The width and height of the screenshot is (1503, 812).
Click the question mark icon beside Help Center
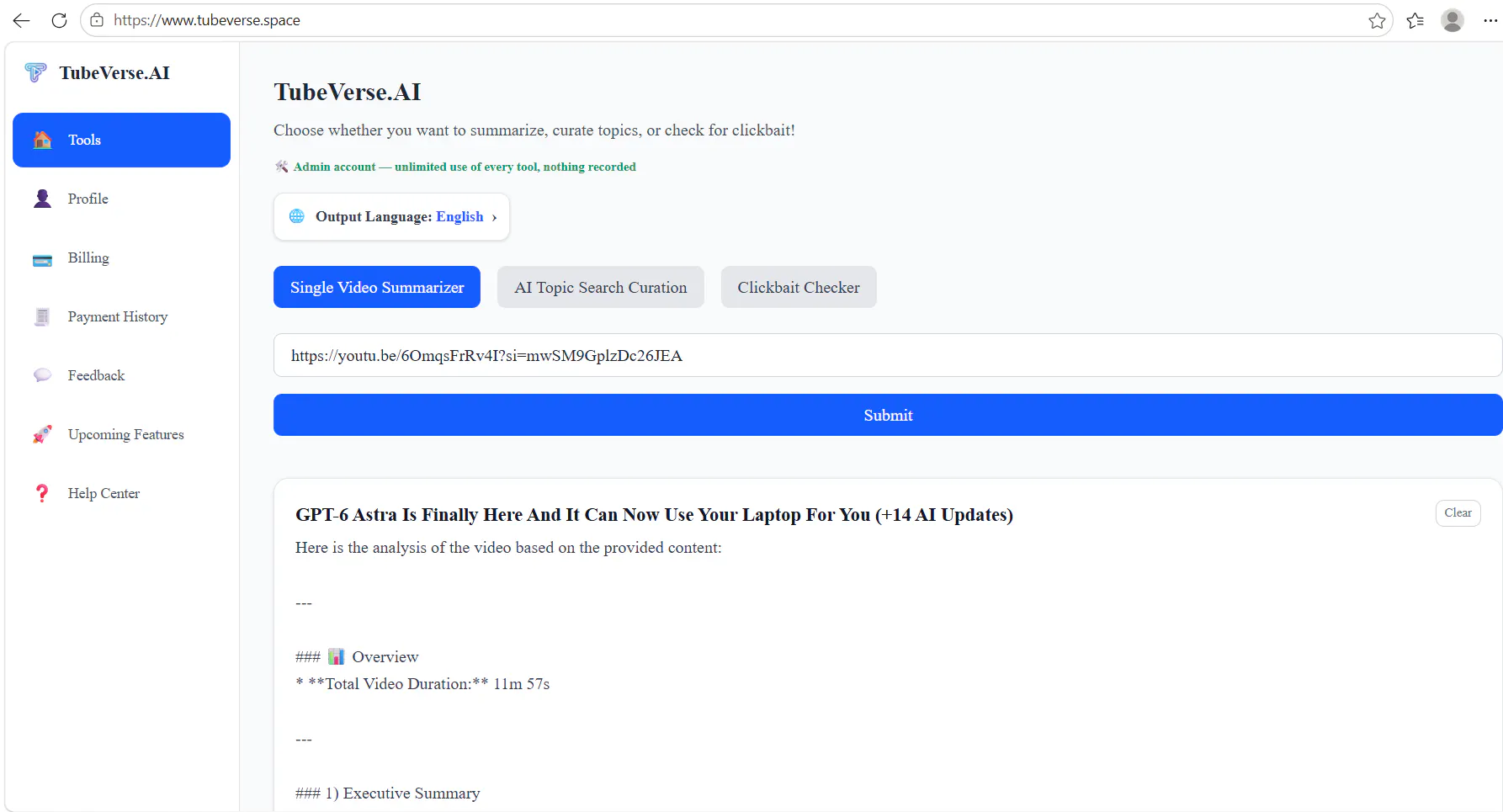[42, 493]
